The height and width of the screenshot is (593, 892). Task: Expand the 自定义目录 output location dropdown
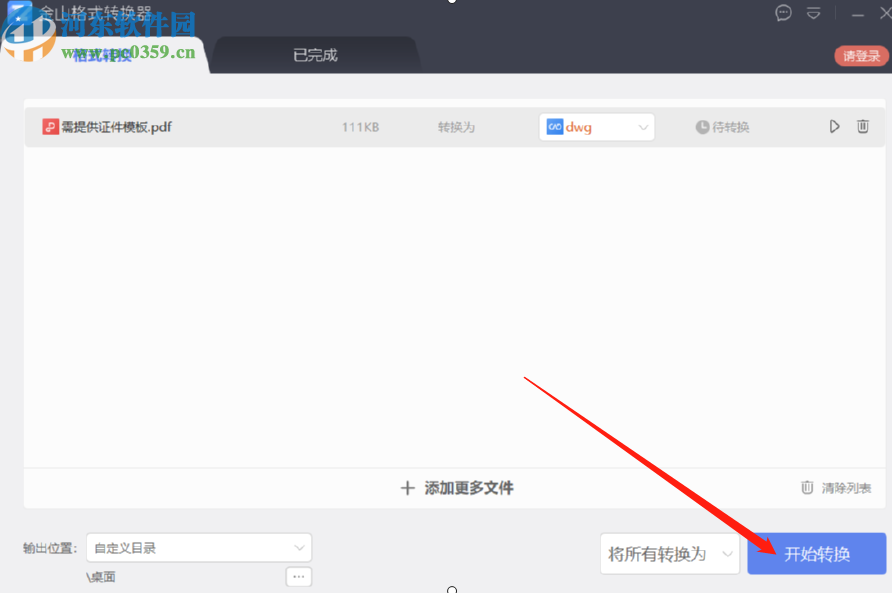click(298, 548)
